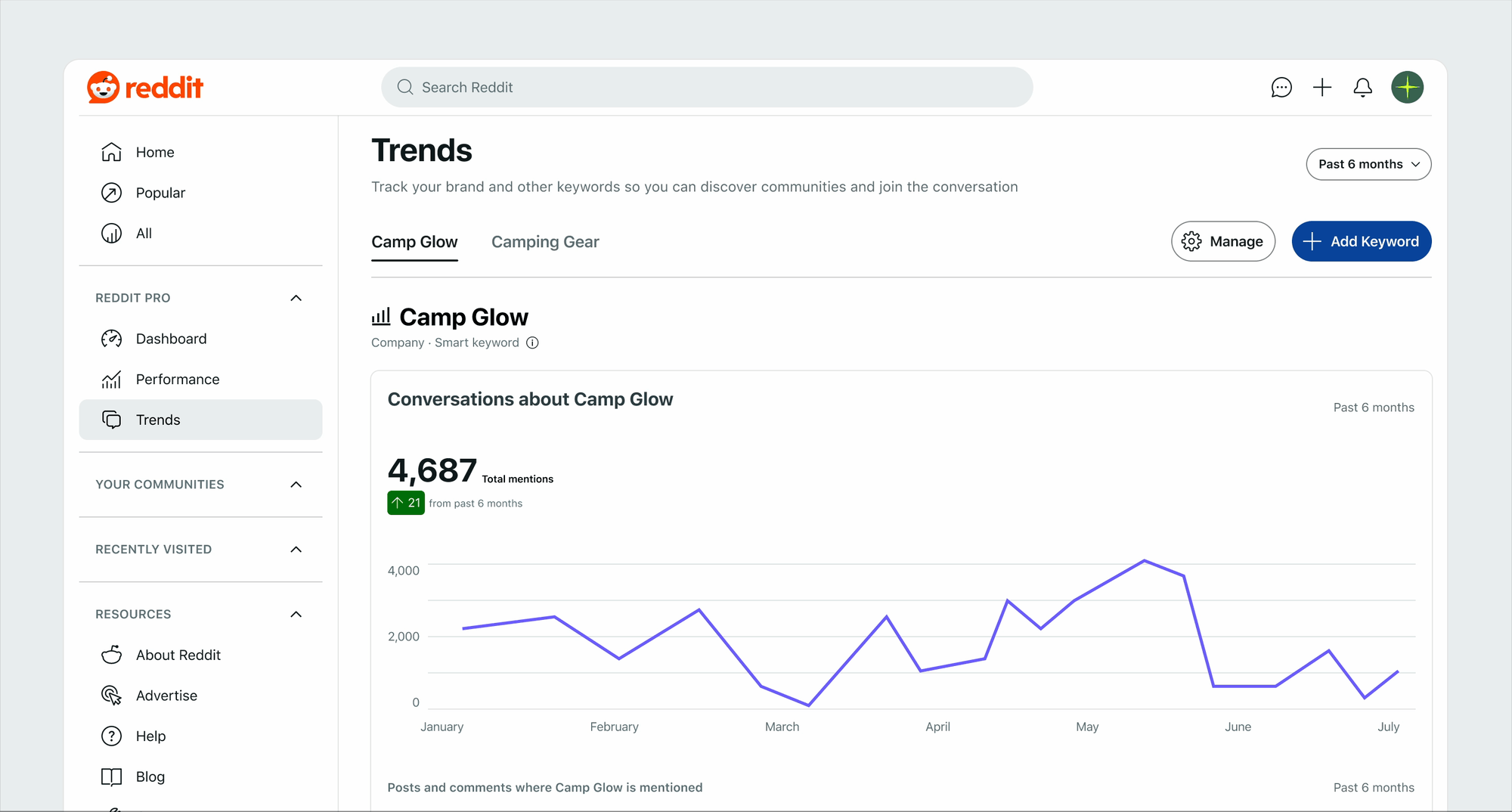Collapse the RESOURCES section
1512x812 pixels.
click(x=296, y=614)
